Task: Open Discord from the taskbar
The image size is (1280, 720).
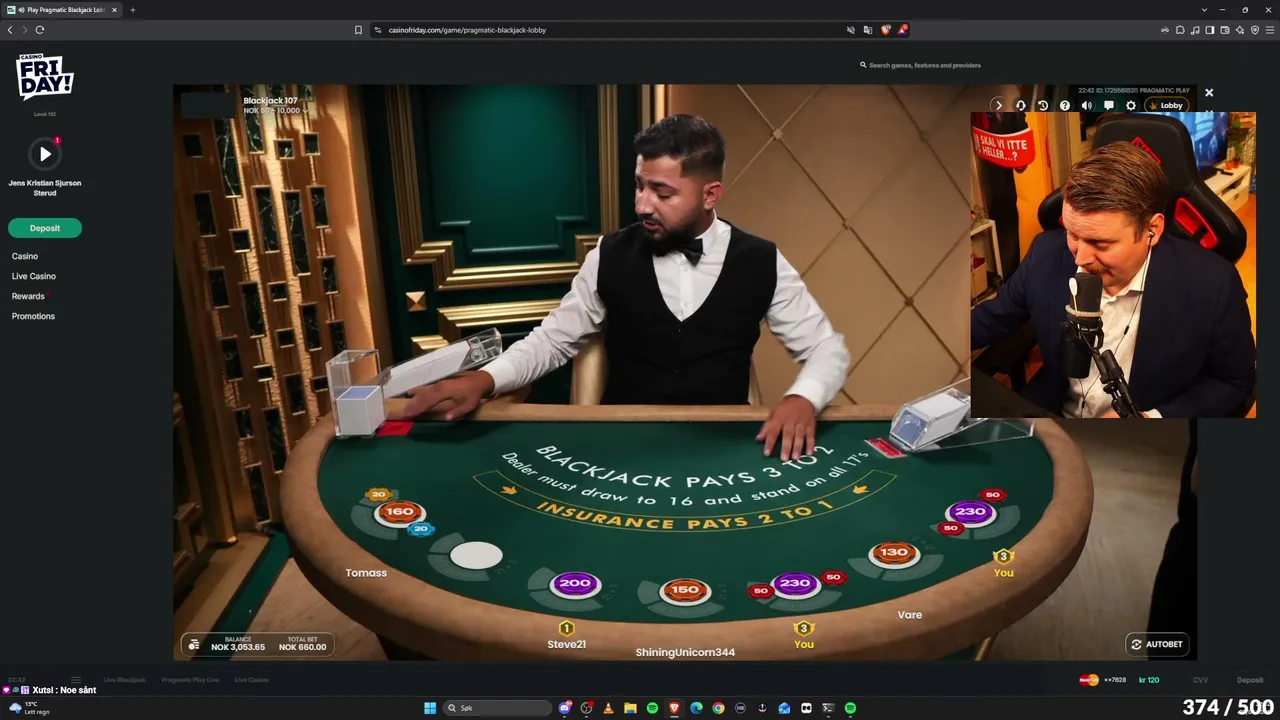Action: pyautogui.click(x=565, y=708)
